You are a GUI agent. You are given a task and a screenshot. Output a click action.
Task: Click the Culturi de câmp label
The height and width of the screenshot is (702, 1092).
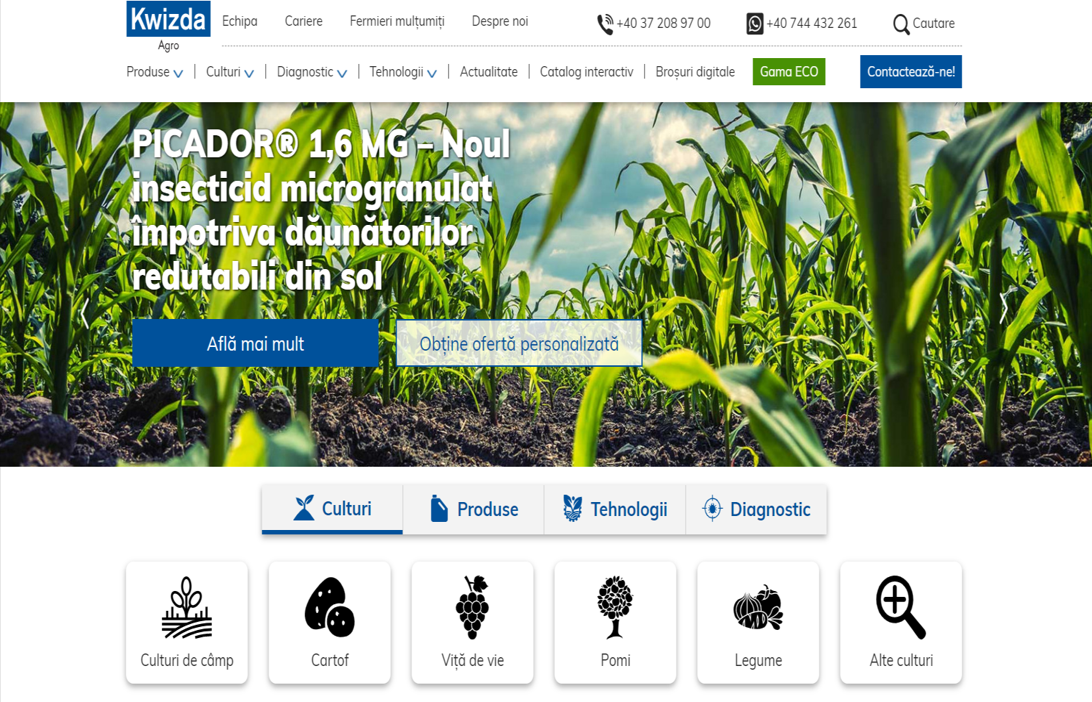tap(187, 660)
